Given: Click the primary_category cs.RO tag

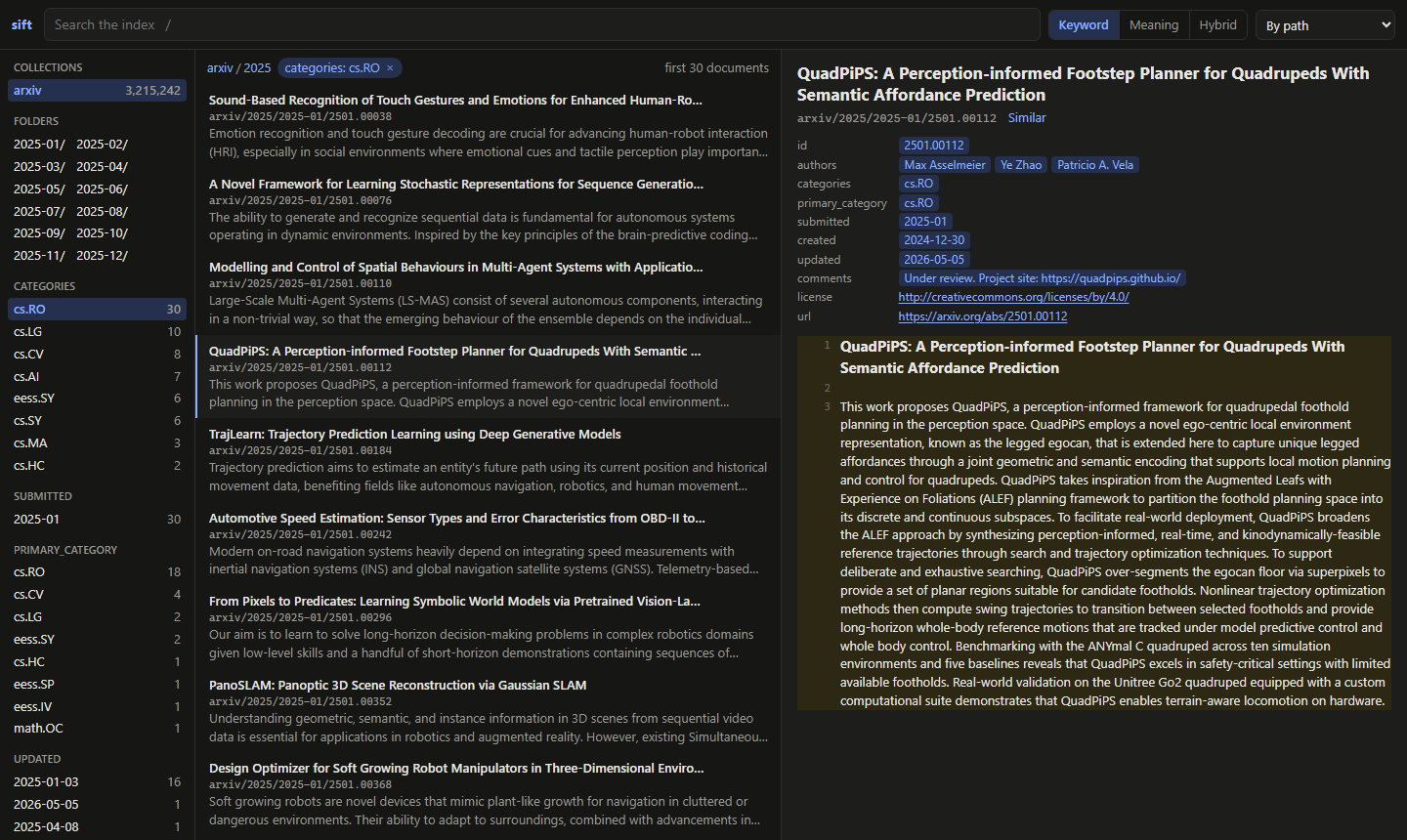Looking at the screenshot, I should (918, 203).
